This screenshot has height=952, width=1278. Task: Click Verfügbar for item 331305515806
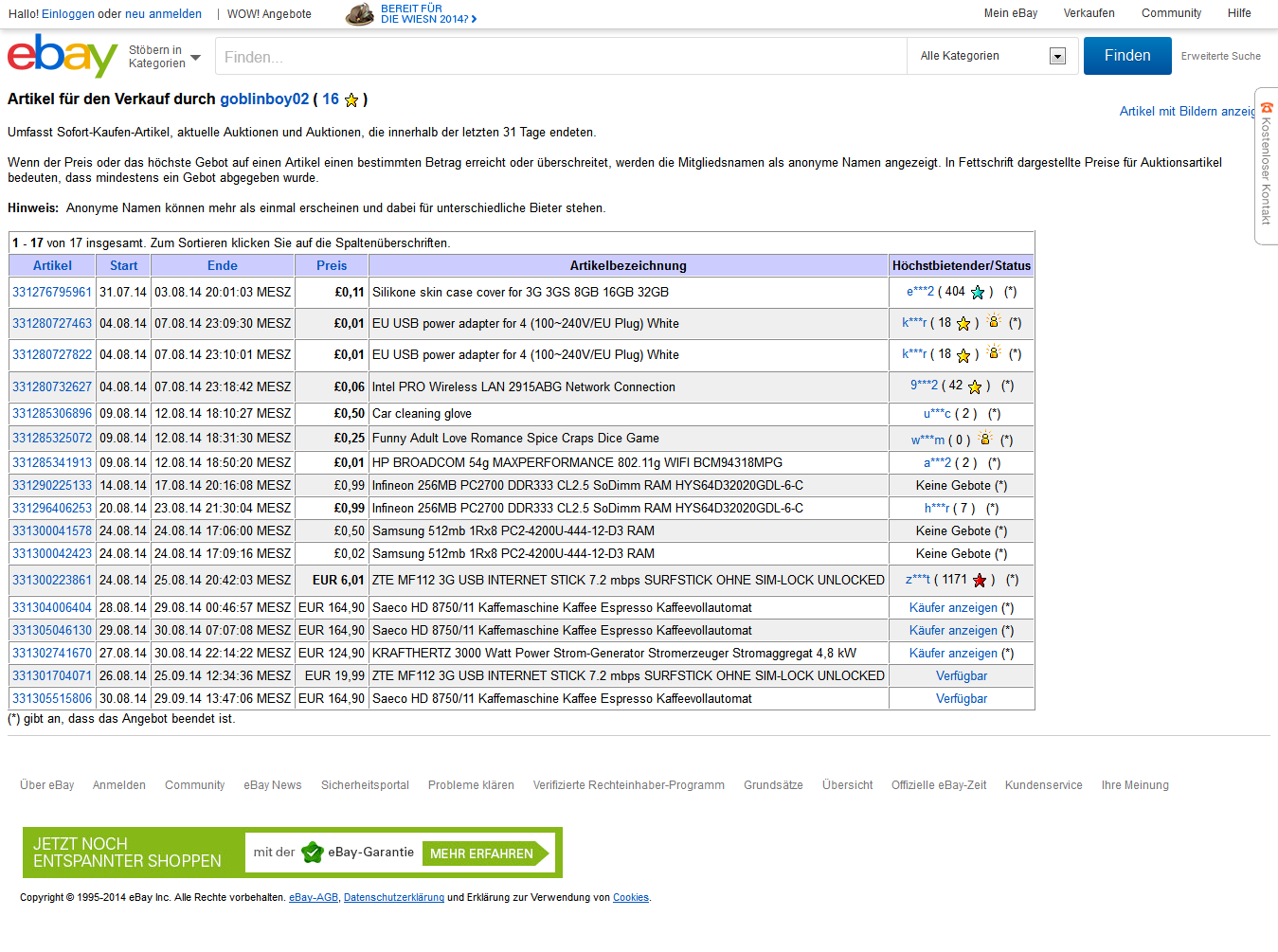pos(962,699)
